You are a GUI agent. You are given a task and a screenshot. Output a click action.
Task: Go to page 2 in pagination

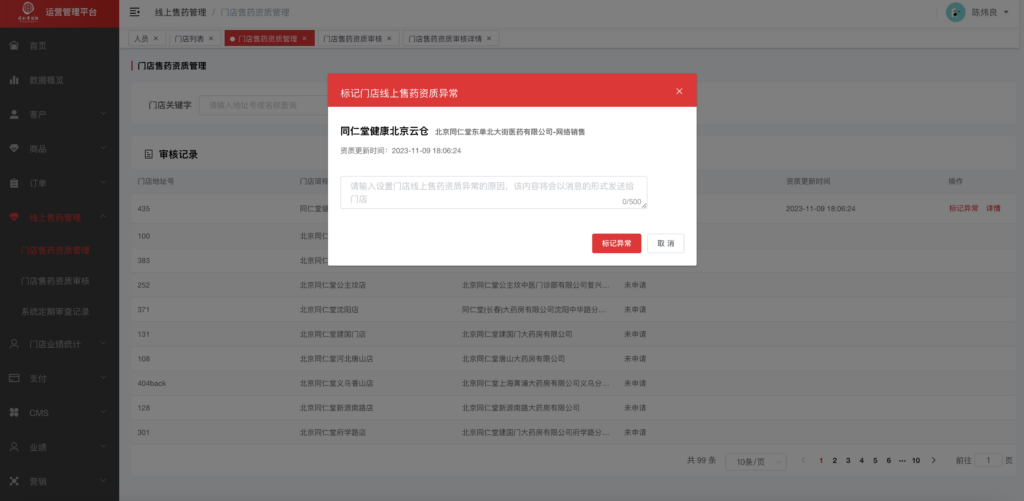(835, 461)
